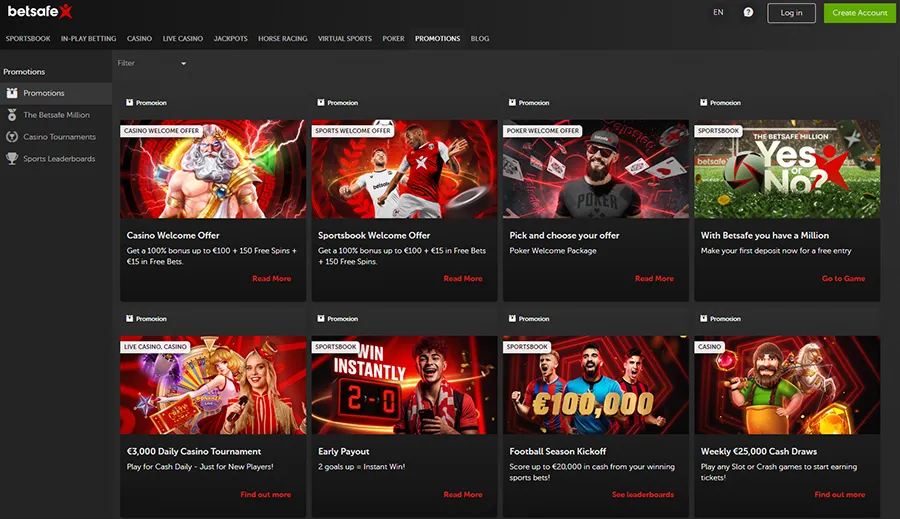Click See leaderboards link
Viewport: 900px width, 519px height.
tap(643, 494)
